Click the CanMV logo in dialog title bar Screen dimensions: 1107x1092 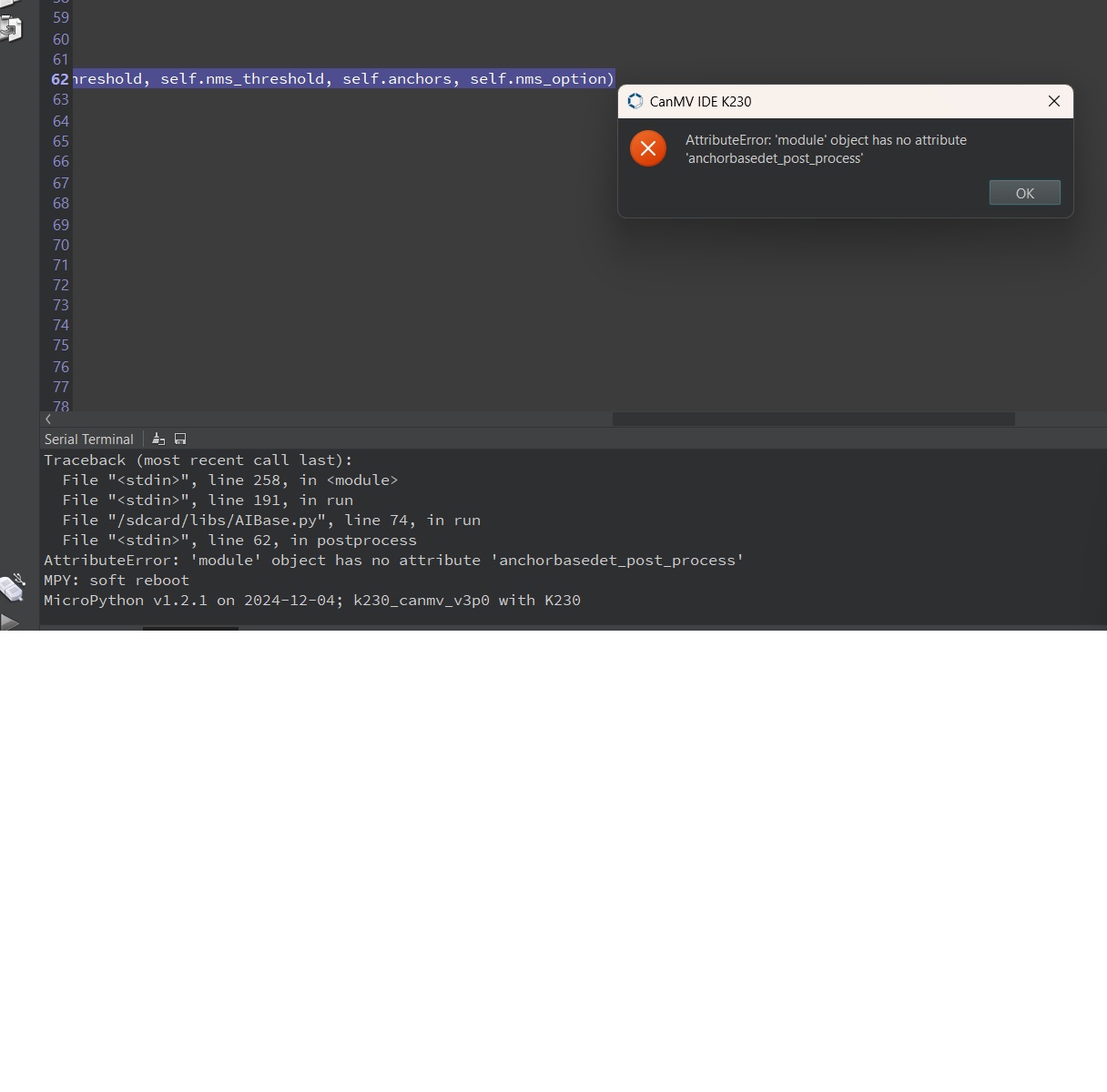coord(635,101)
